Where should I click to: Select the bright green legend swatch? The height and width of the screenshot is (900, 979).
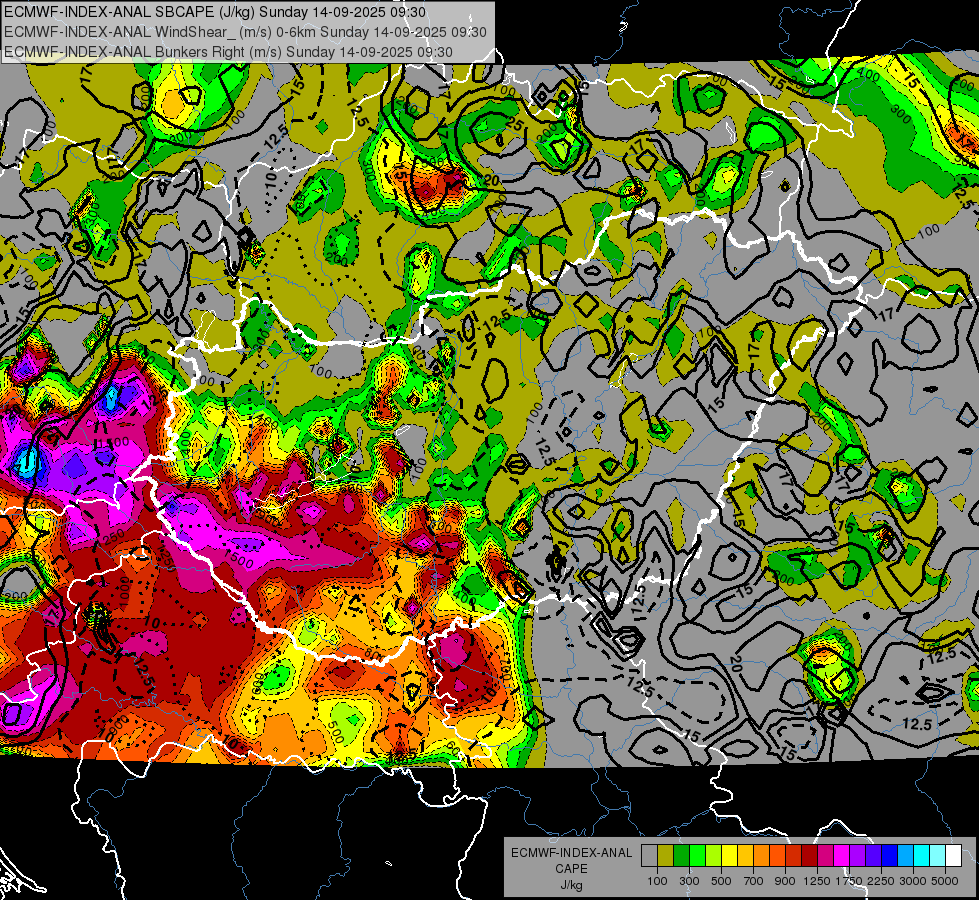click(x=697, y=856)
